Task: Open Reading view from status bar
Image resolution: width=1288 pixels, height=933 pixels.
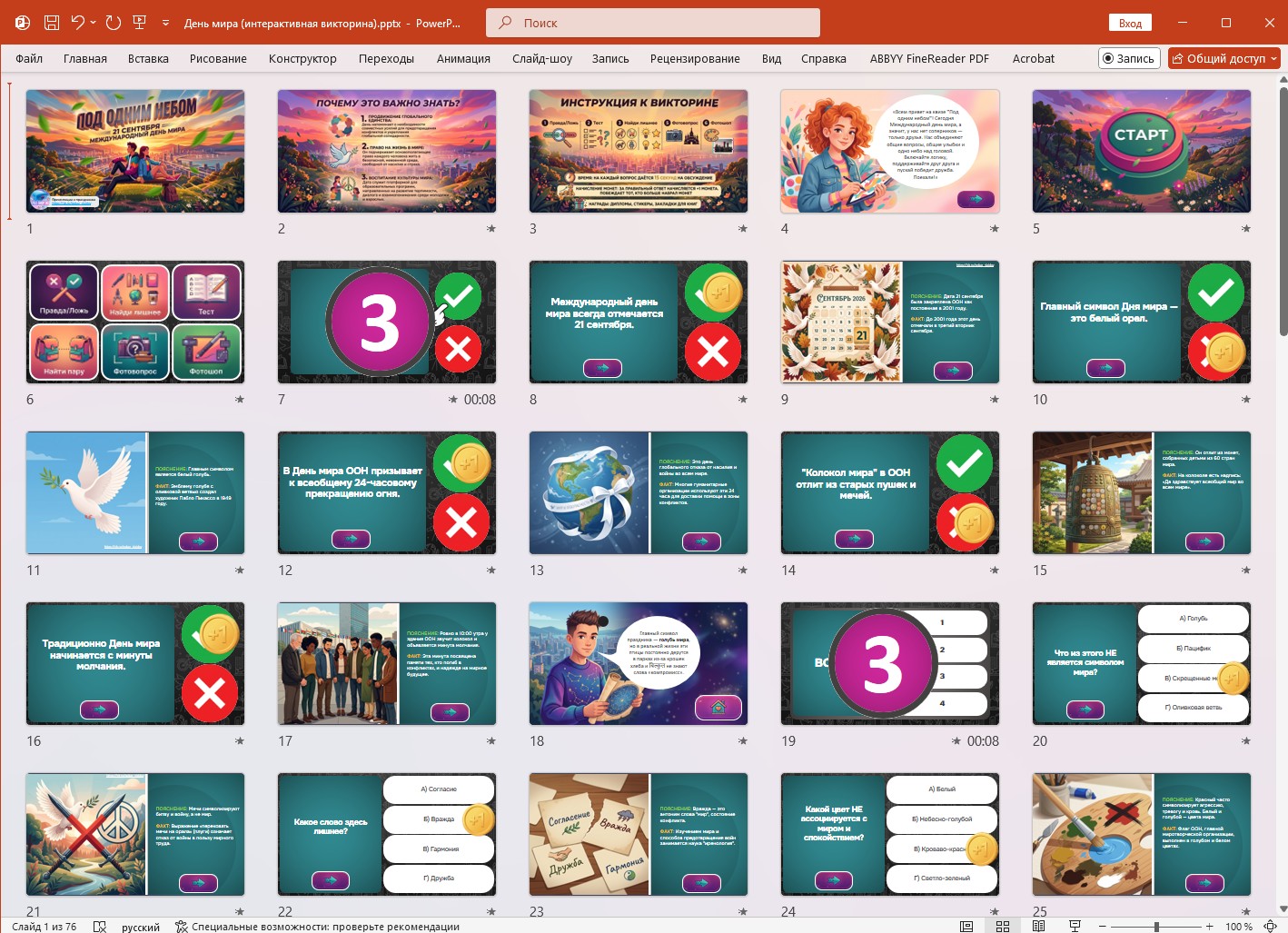Action: (1038, 926)
